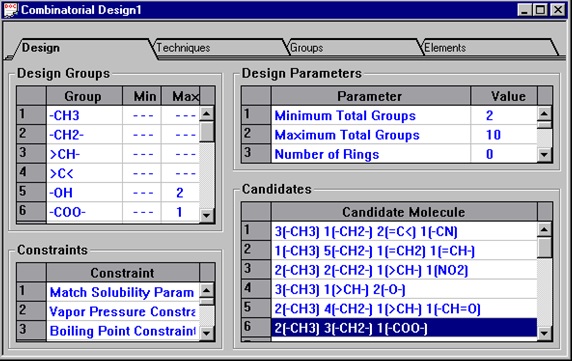Click the Design Groups scrollbar thumb
The width and height of the screenshot is (572, 361).
tap(206, 132)
